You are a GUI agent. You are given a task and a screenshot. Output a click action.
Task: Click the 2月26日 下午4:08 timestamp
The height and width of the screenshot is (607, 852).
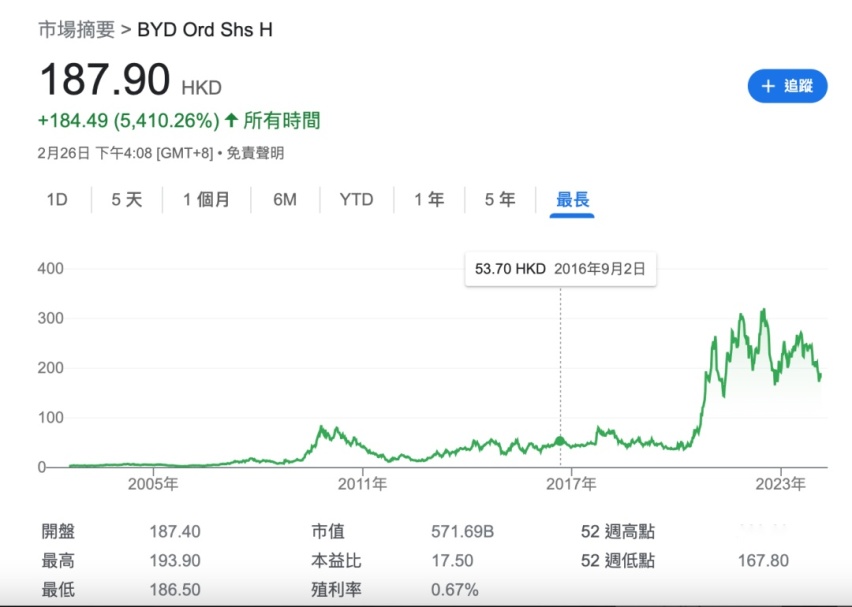(95, 153)
